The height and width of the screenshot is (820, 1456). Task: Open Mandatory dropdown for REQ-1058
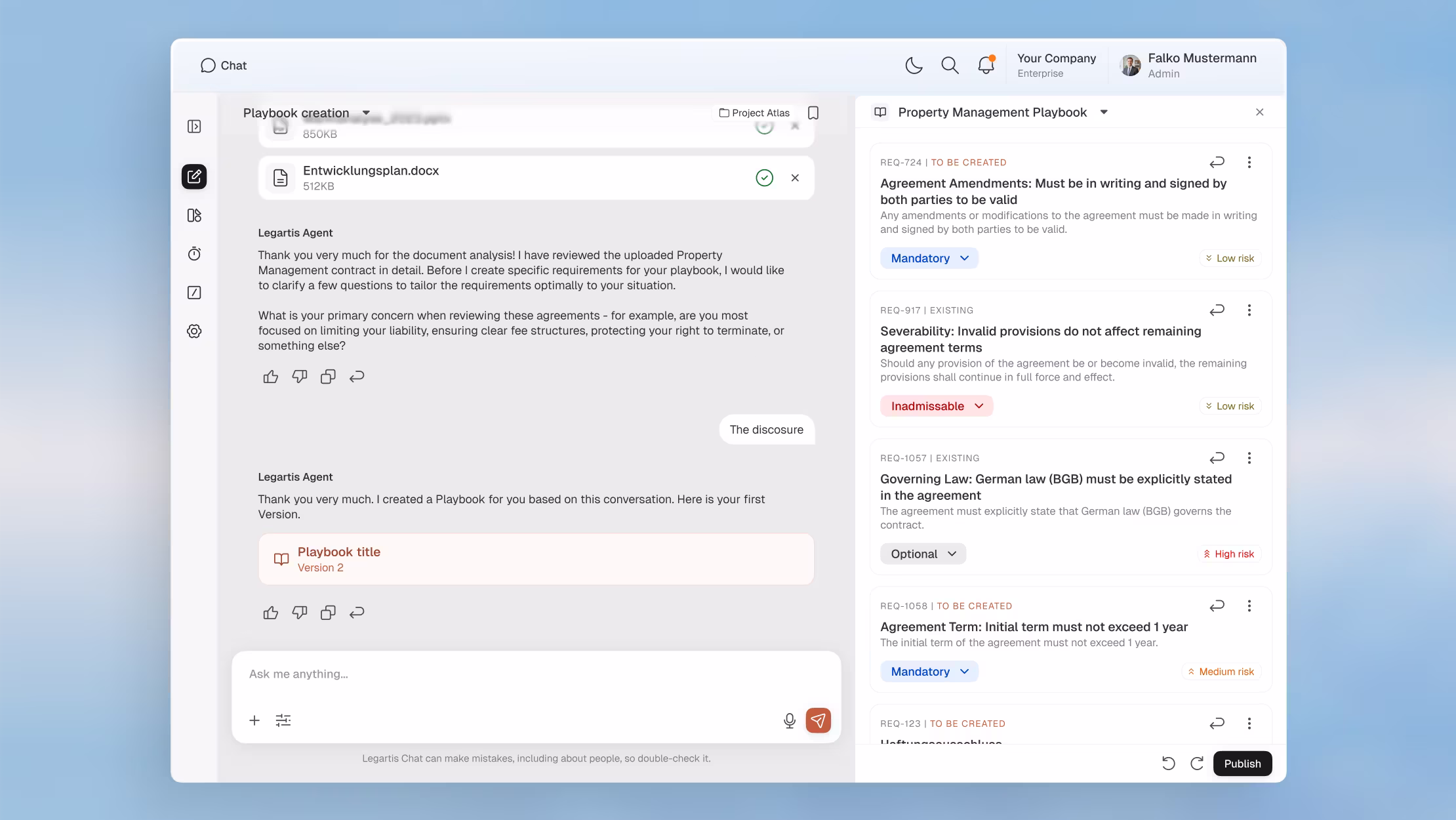929,672
